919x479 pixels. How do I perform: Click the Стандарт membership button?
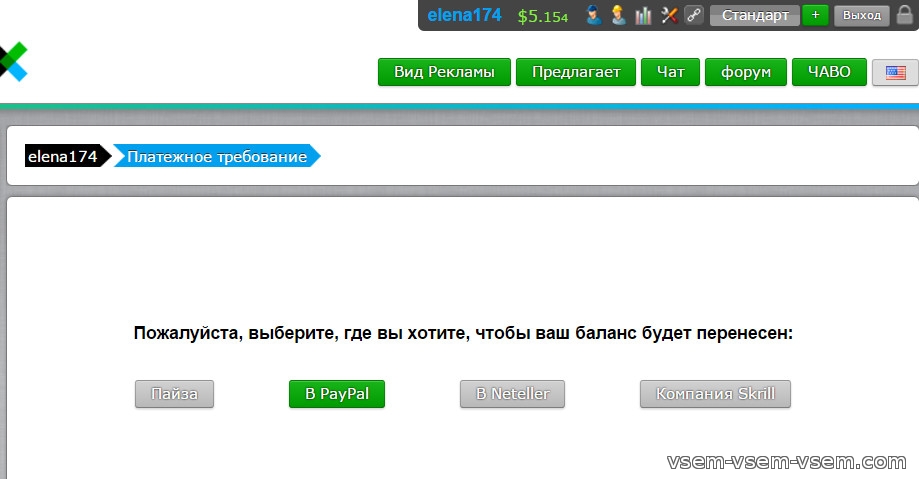click(x=755, y=15)
